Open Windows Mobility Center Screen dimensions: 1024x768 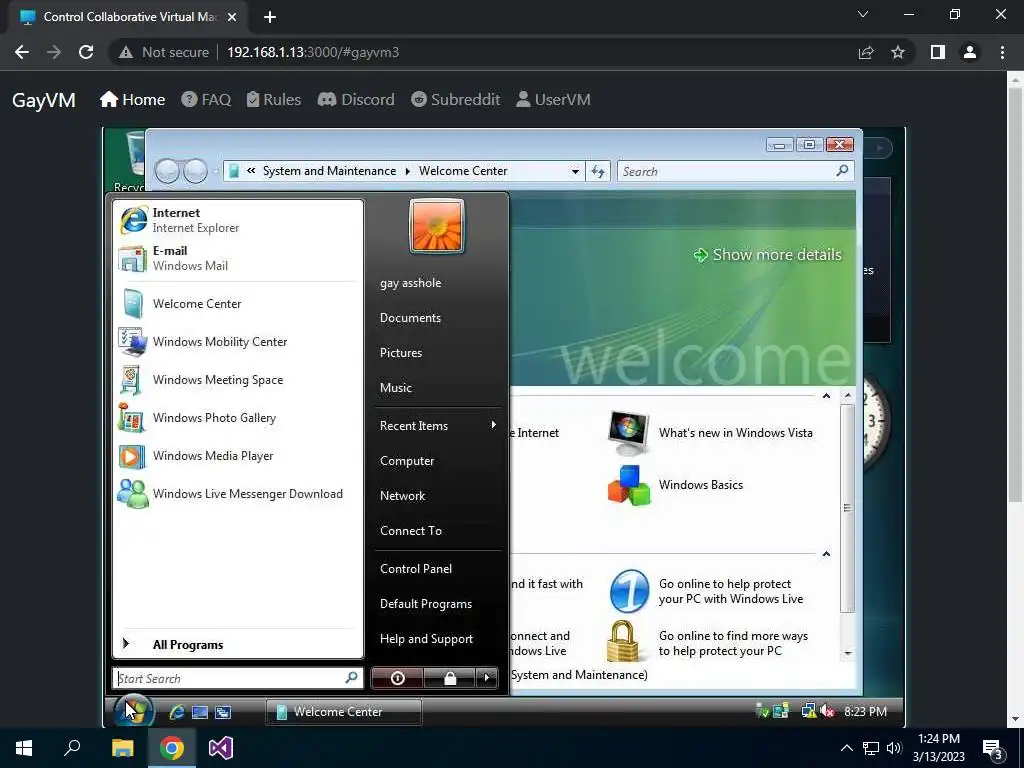(x=238, y=342)
